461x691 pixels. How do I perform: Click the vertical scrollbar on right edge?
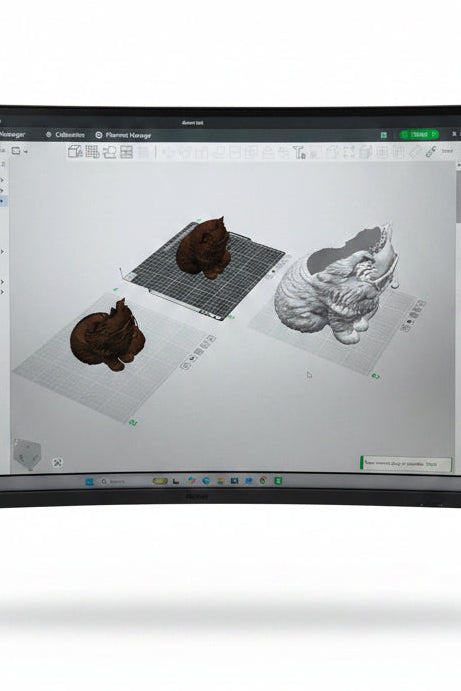click(458, 196)
